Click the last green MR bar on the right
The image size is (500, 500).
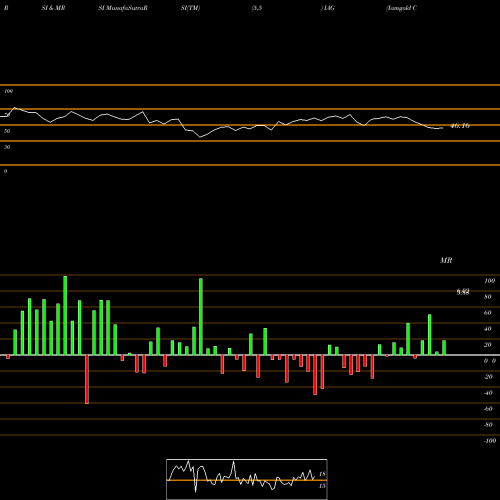[444, 348]
